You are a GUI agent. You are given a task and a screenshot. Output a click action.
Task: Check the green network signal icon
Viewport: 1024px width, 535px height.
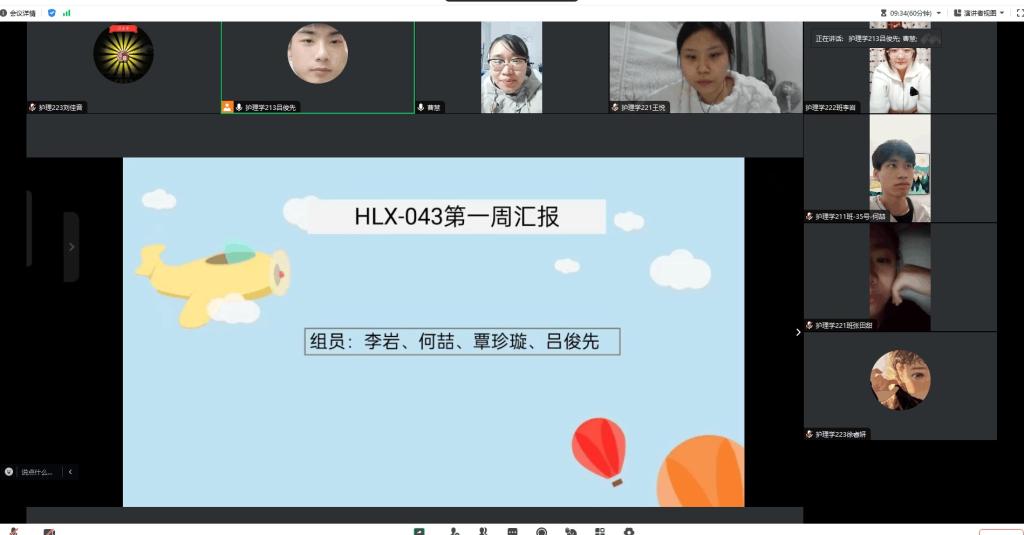(x=67, y=13)
